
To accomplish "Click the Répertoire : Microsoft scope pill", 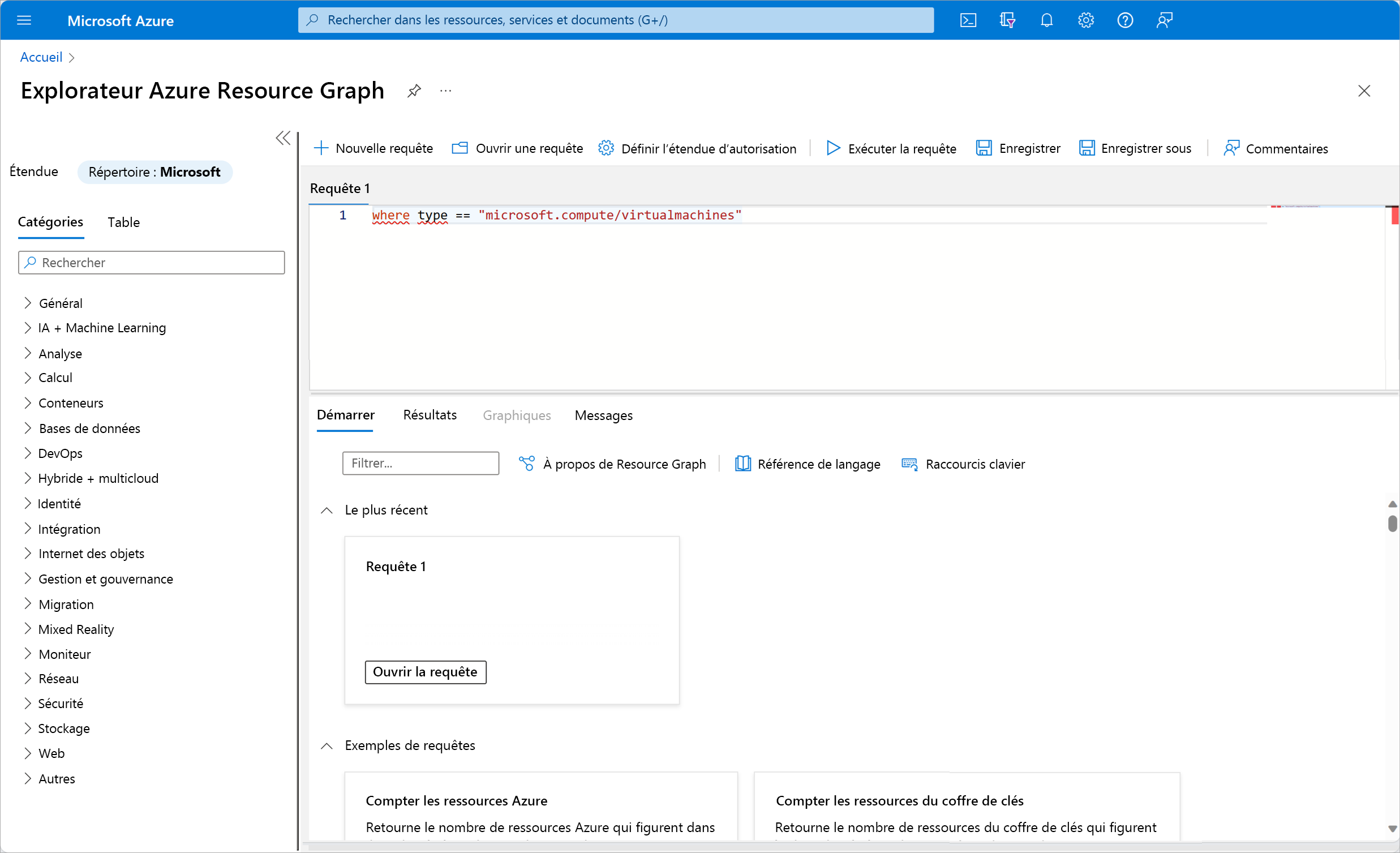I will click(x=154, y=172).
